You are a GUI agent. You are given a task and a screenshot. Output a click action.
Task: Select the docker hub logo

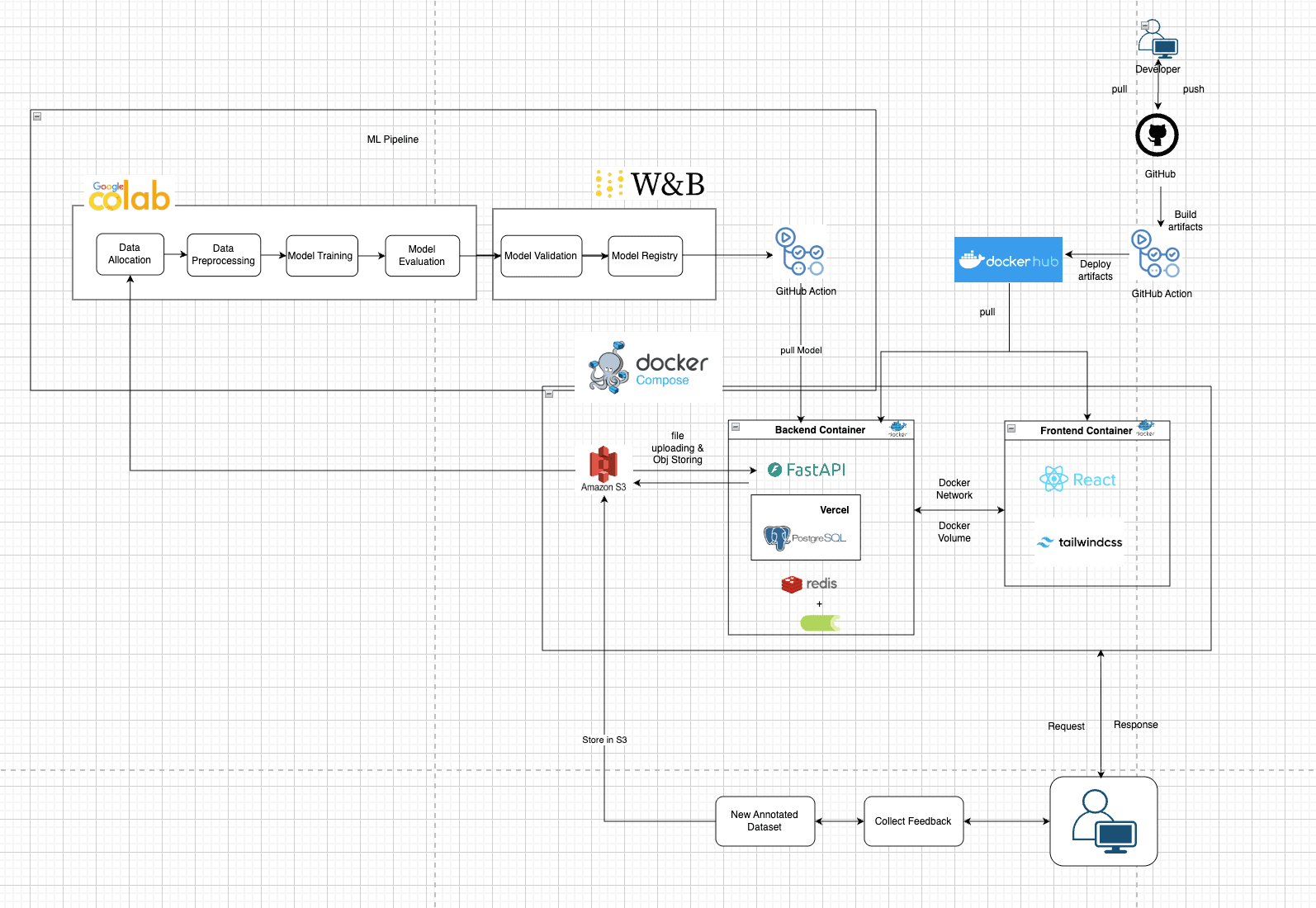(x=1008, y=260)
